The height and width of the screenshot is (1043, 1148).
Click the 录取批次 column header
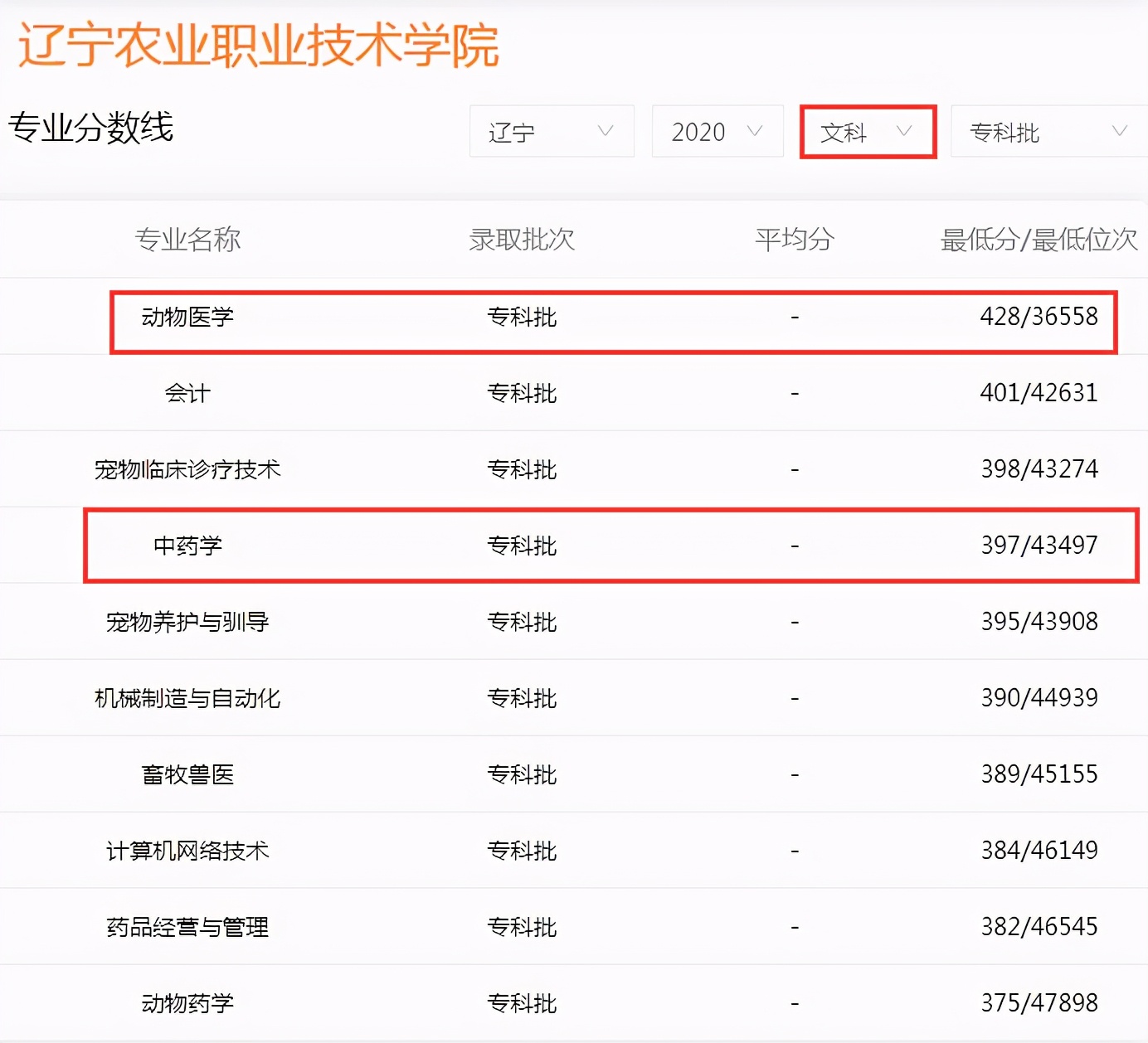[x=521, y=240]
